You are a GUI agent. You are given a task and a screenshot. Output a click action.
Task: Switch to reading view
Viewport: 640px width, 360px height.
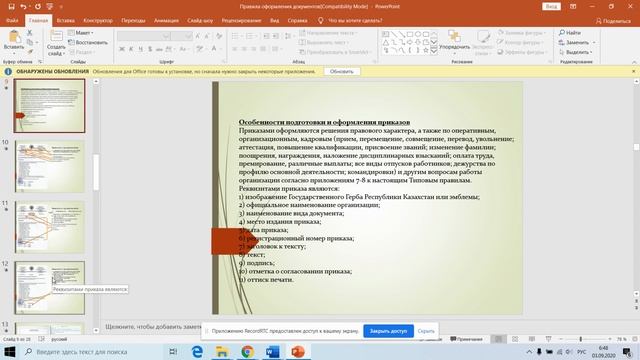coord(531,339)
